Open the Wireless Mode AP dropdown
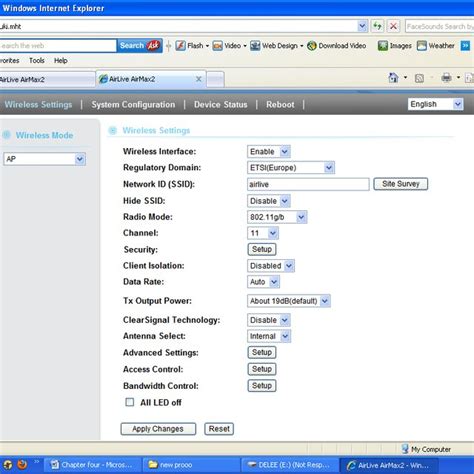Screen dimensions: 474x474 click(44, 159)
